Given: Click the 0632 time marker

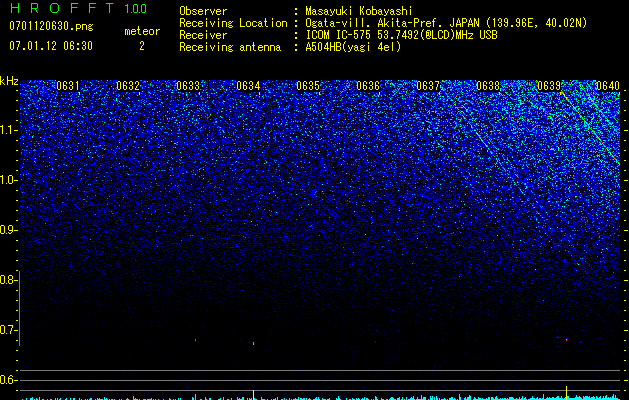Looking at the screenshot, I should [128, 86].
